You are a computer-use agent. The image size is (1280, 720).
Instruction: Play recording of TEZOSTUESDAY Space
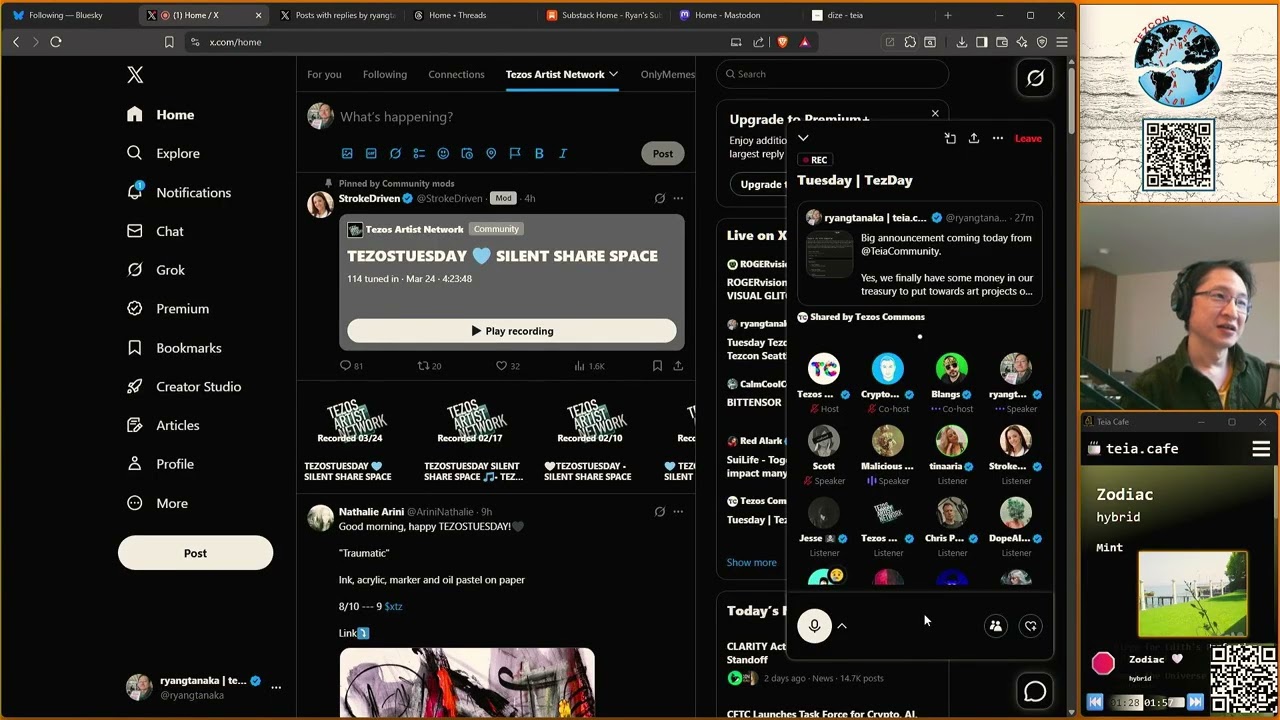point(512,331)
